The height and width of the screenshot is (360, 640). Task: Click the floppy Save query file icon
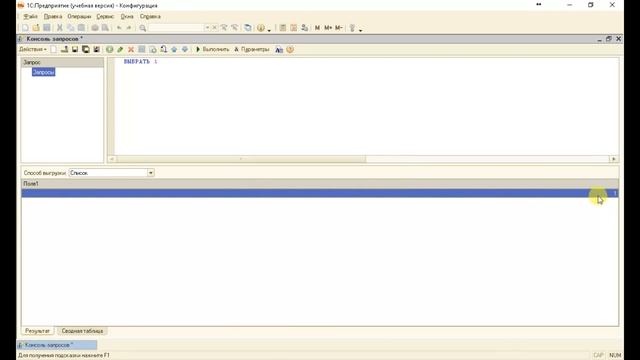75,49
